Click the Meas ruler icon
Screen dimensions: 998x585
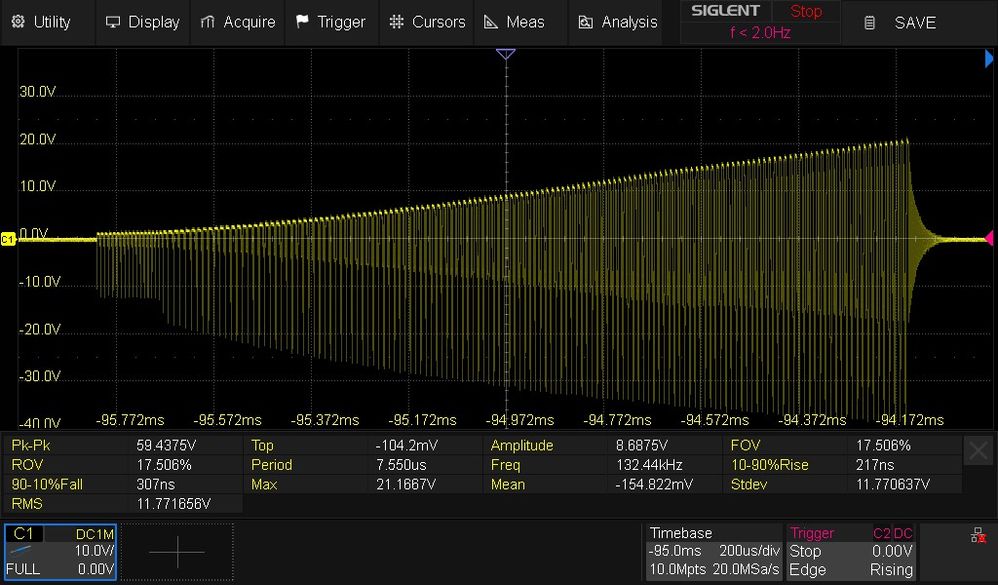point(491,22)
